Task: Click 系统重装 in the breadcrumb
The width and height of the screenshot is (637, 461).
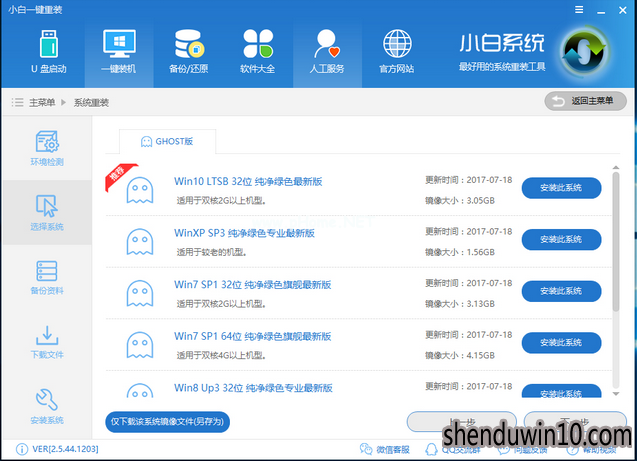Action: pyautogui.click(x=91, y=102)
